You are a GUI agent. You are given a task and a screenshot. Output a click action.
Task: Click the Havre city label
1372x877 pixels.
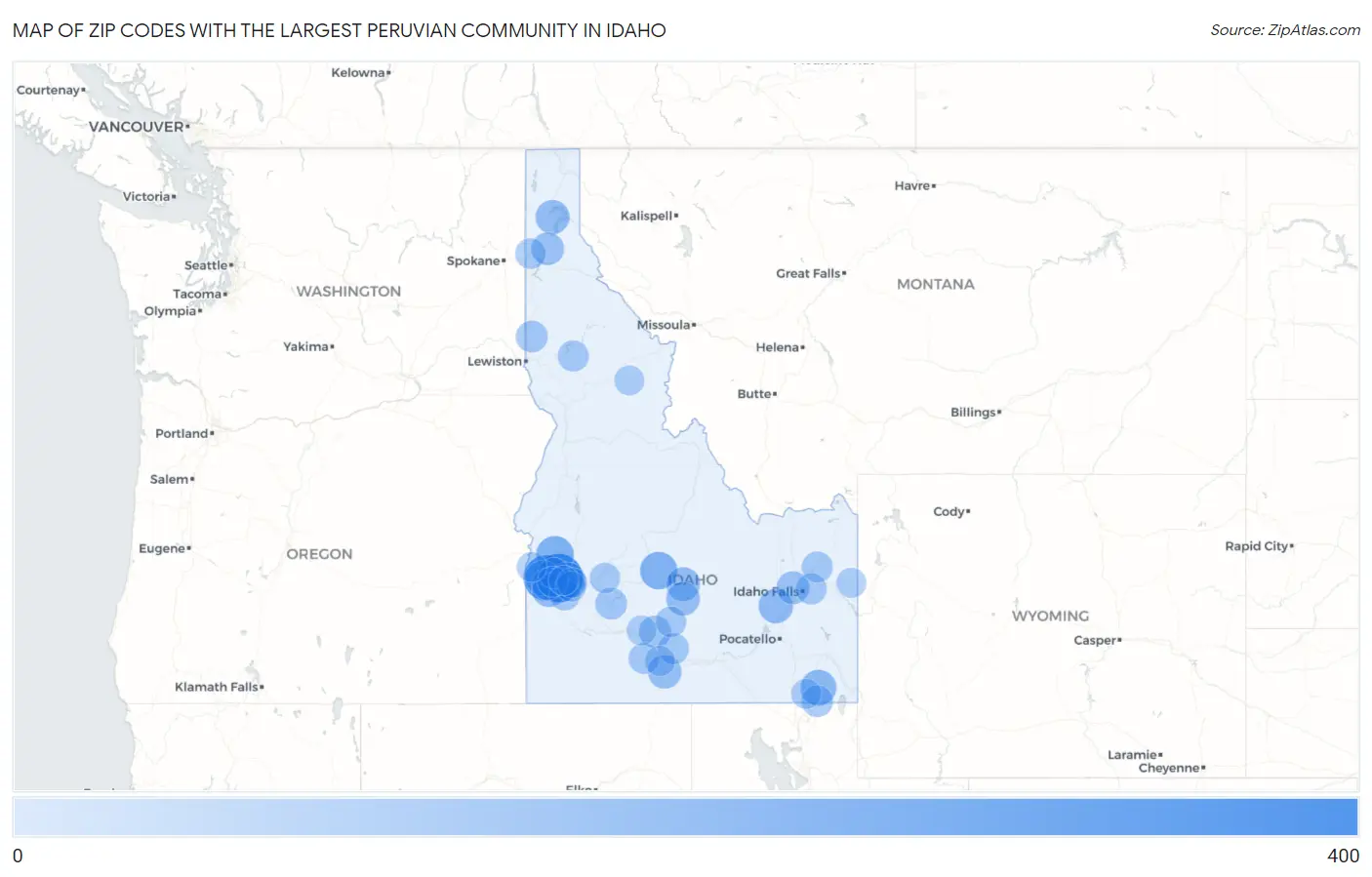tap(913, 185)
